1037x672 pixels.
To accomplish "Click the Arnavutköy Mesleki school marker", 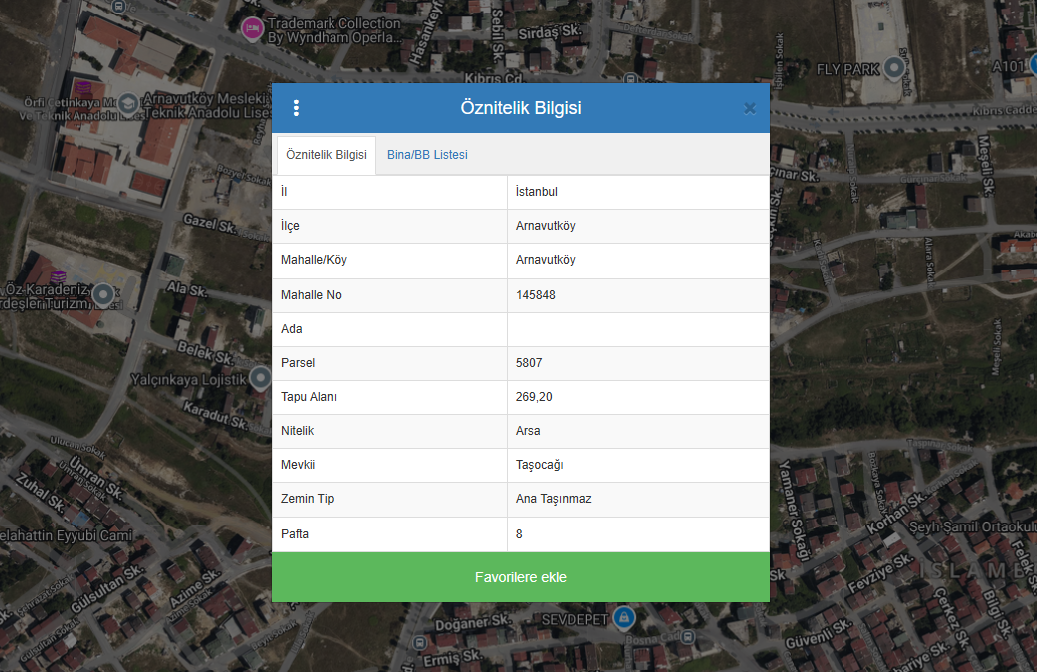I will coord(129,104).
